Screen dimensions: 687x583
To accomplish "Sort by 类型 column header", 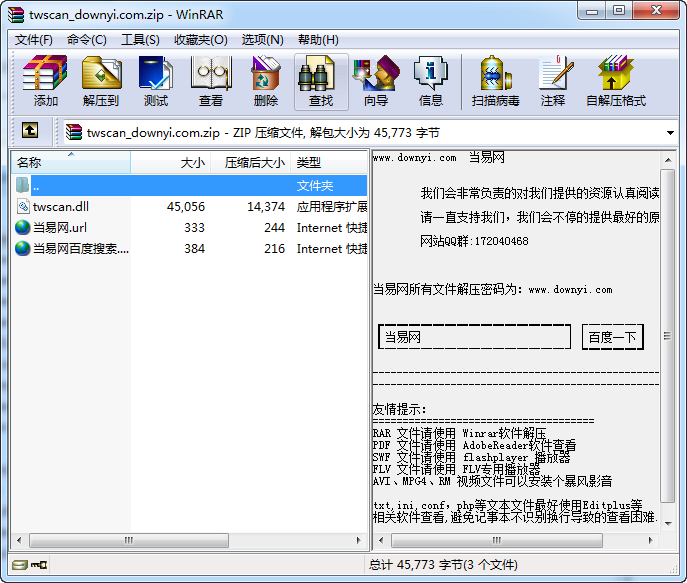I will pyautogui.click(x=329, y=163).
